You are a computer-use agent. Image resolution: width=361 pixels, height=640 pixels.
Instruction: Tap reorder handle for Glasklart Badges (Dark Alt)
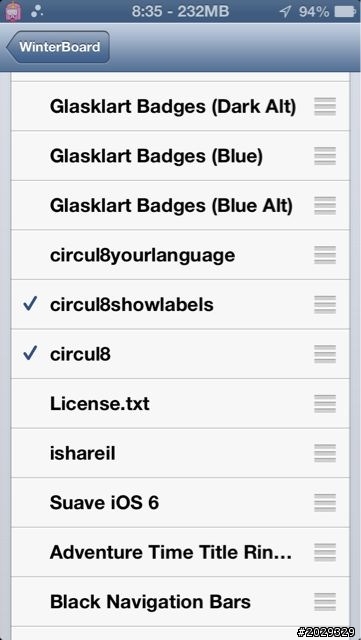[x=325, y=107]
